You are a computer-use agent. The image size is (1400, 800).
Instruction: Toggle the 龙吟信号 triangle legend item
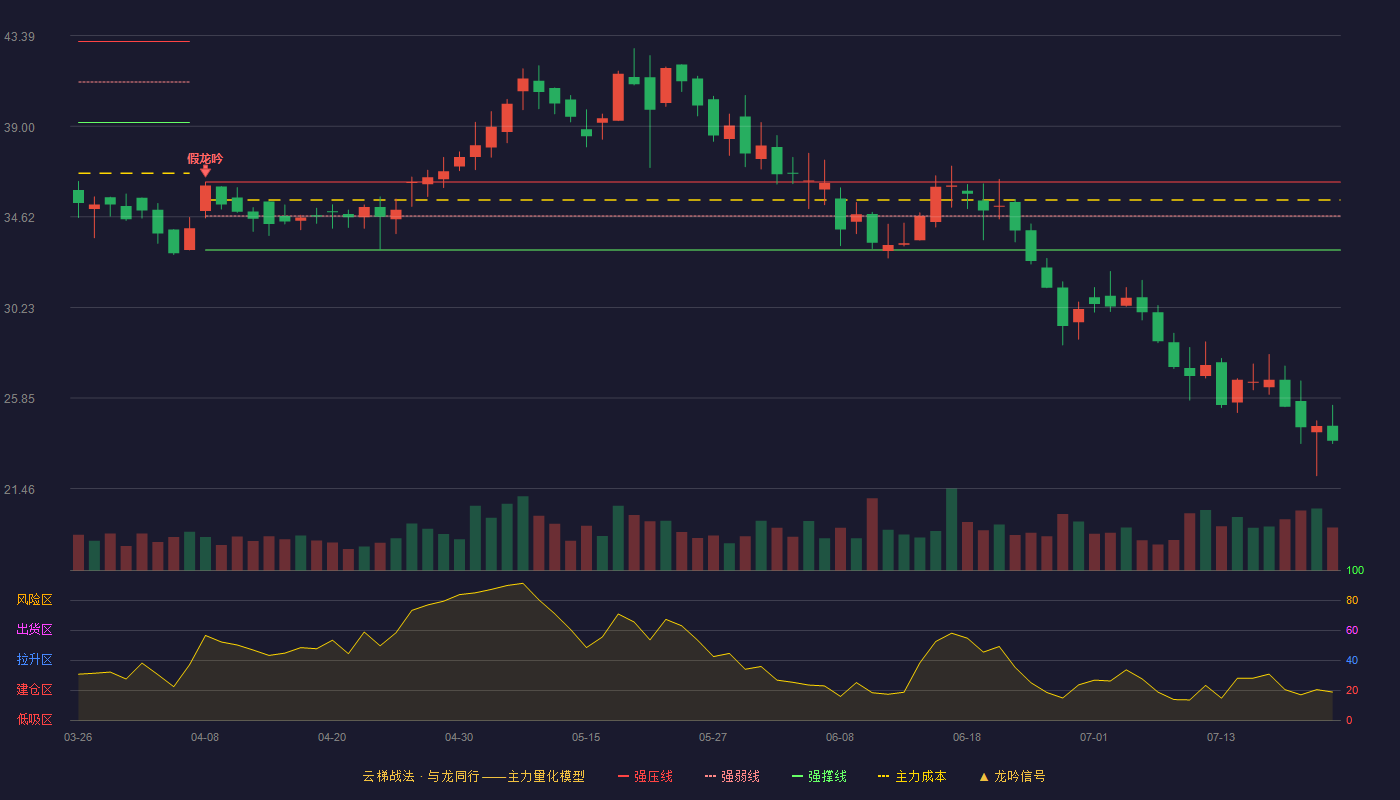point(1012,776)
